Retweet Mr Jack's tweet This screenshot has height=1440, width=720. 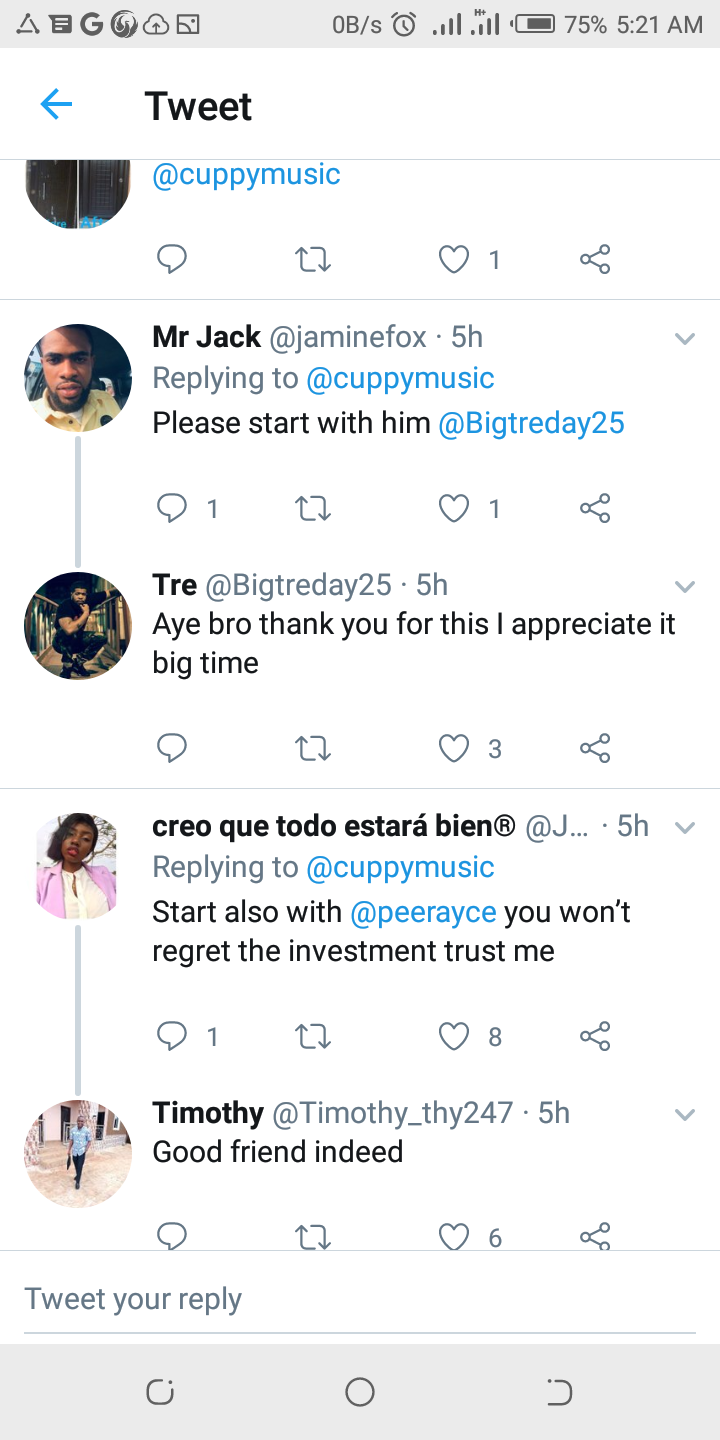click(x=314, y=509)
